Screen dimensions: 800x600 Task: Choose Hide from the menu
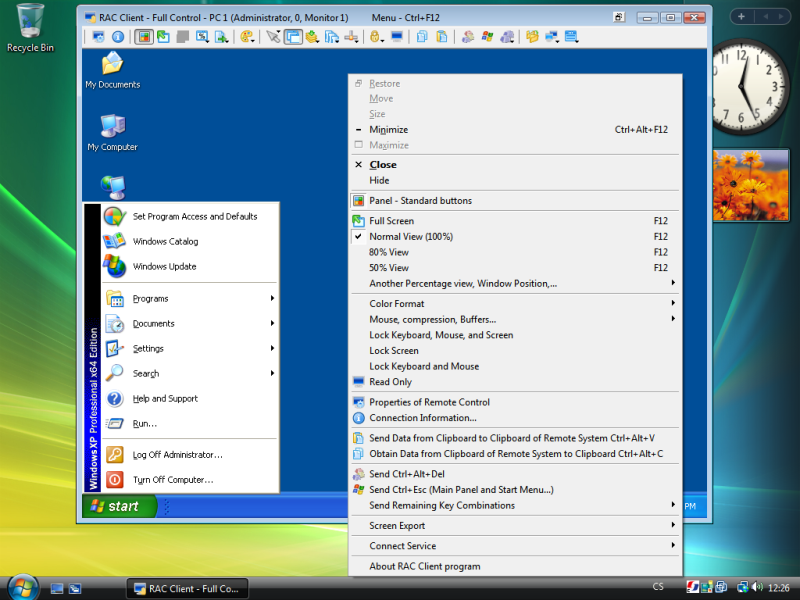515,180
